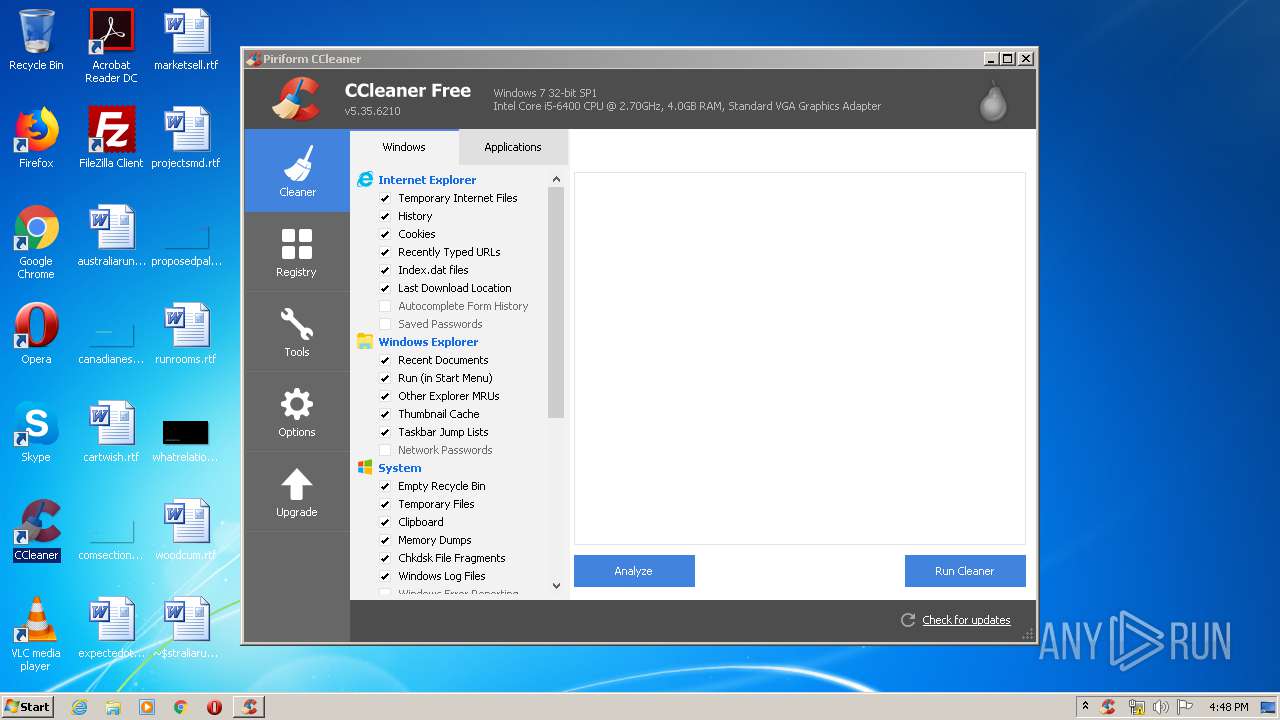The image size is (1280, 720).
Task: Toggle the Thumbnail Cache checkbox
Action: 385,414
